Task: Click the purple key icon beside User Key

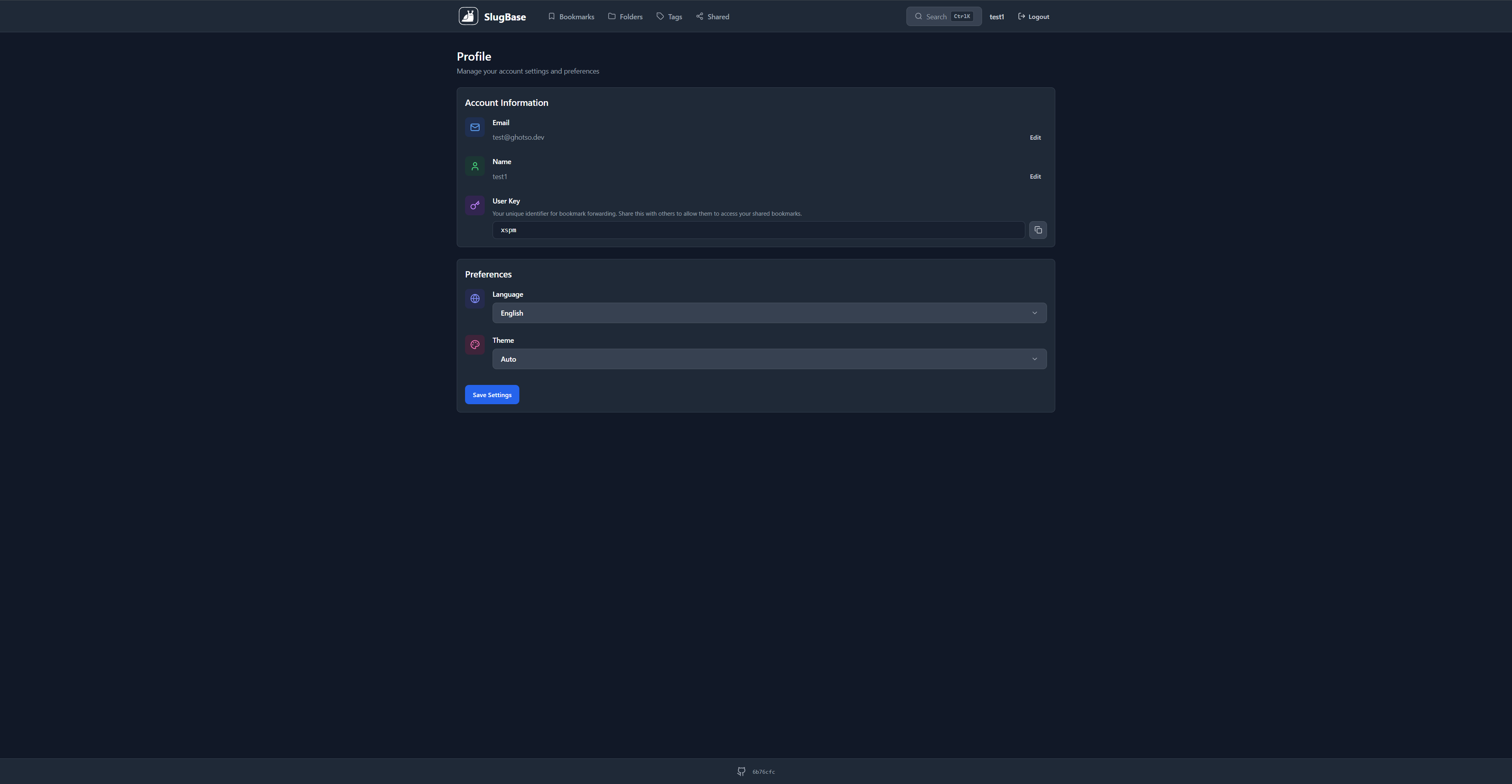Action: [474, 205]
